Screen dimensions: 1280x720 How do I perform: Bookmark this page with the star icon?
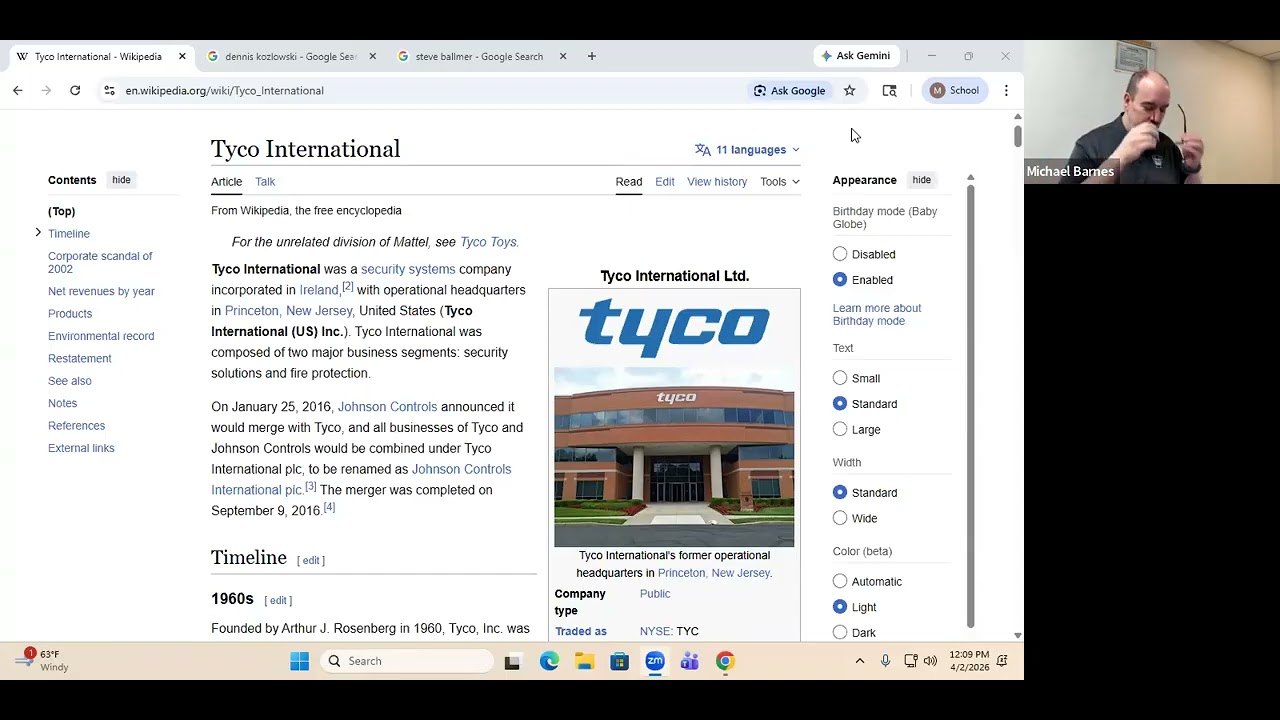coord(849,90)
